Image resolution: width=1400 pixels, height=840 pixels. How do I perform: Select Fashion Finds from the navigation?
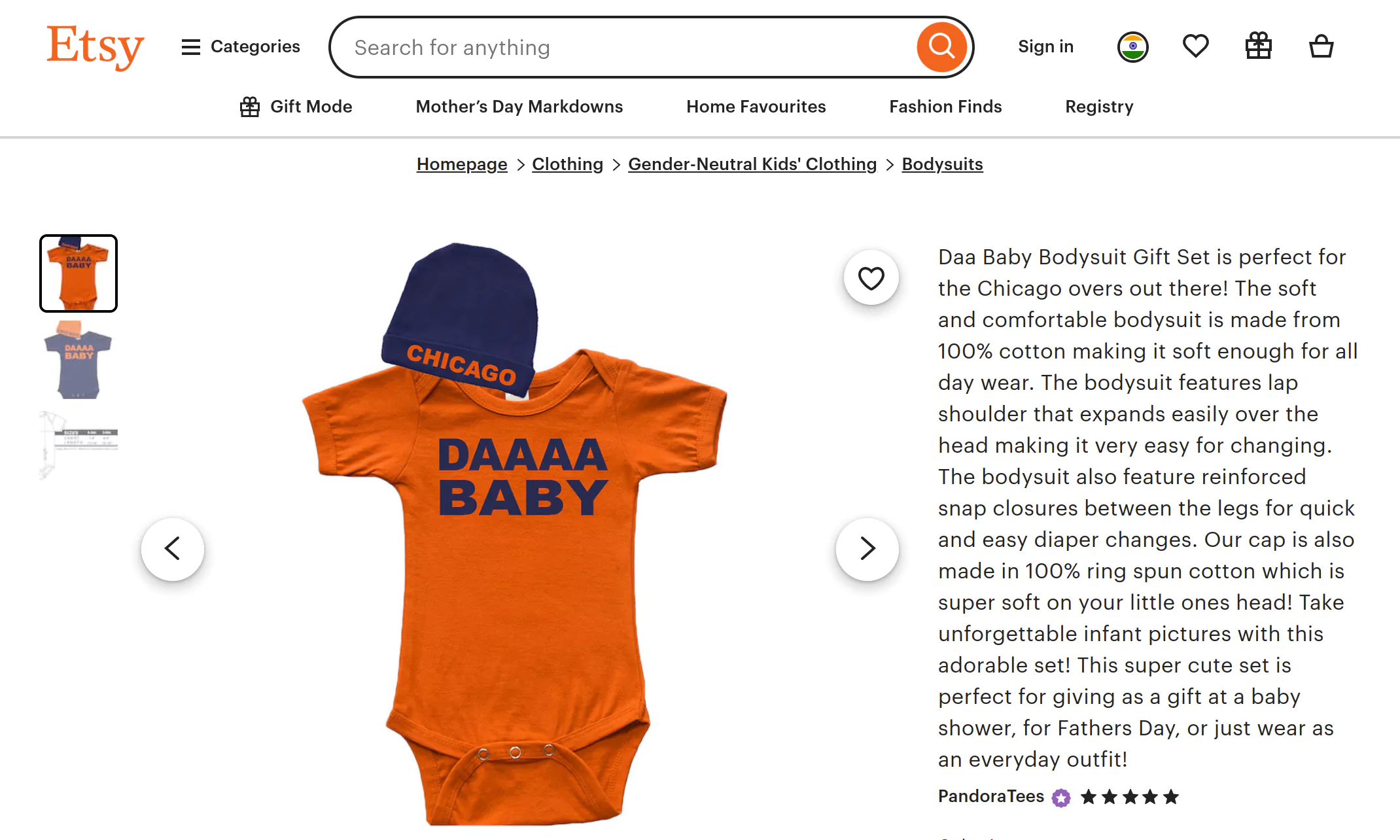point(945,106)
